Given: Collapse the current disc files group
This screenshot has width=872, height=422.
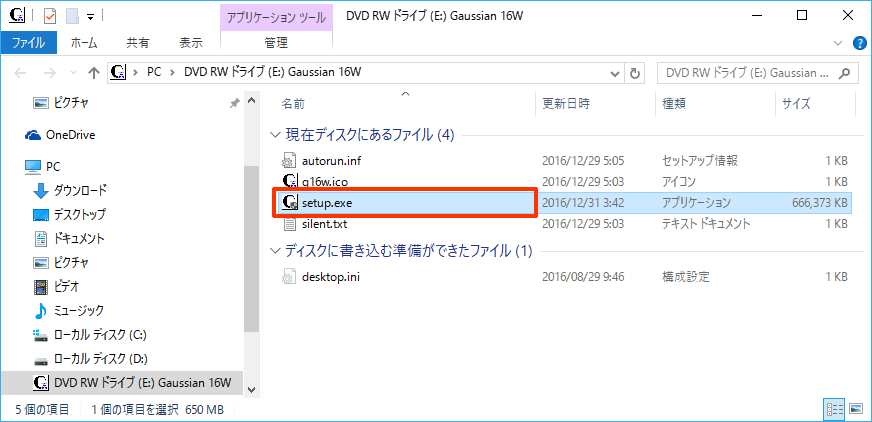Looking at the screenshot, I should click(275, 134).
